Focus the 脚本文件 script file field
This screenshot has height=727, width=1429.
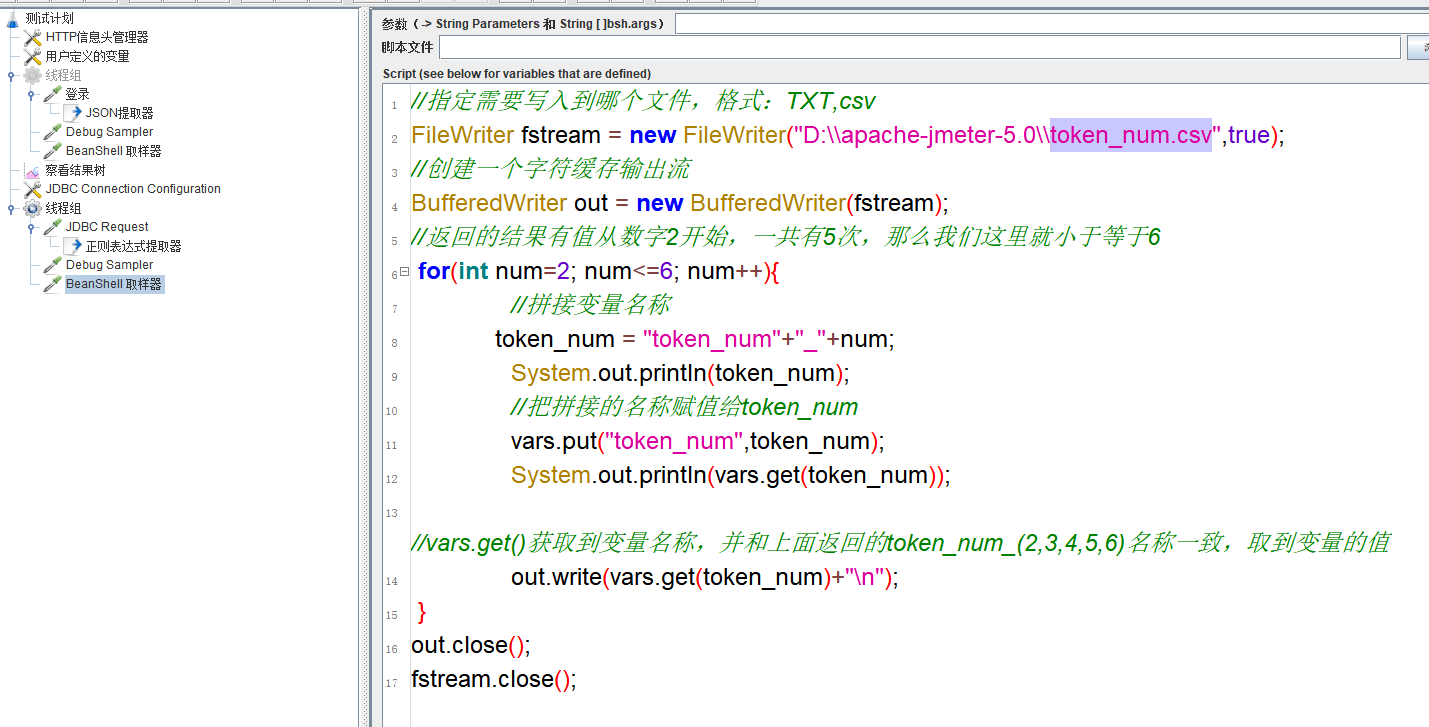coord(919,48)
